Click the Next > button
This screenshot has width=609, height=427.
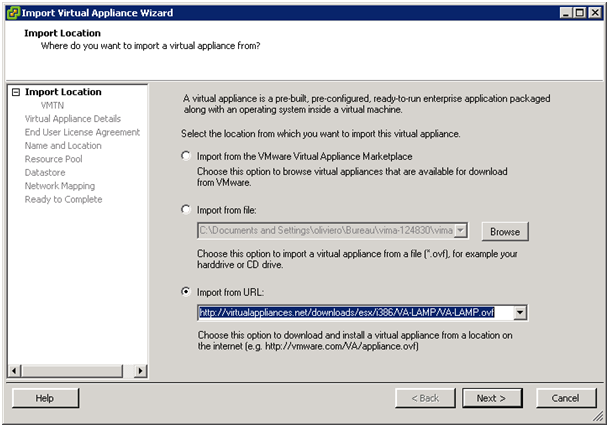[492, 398]
